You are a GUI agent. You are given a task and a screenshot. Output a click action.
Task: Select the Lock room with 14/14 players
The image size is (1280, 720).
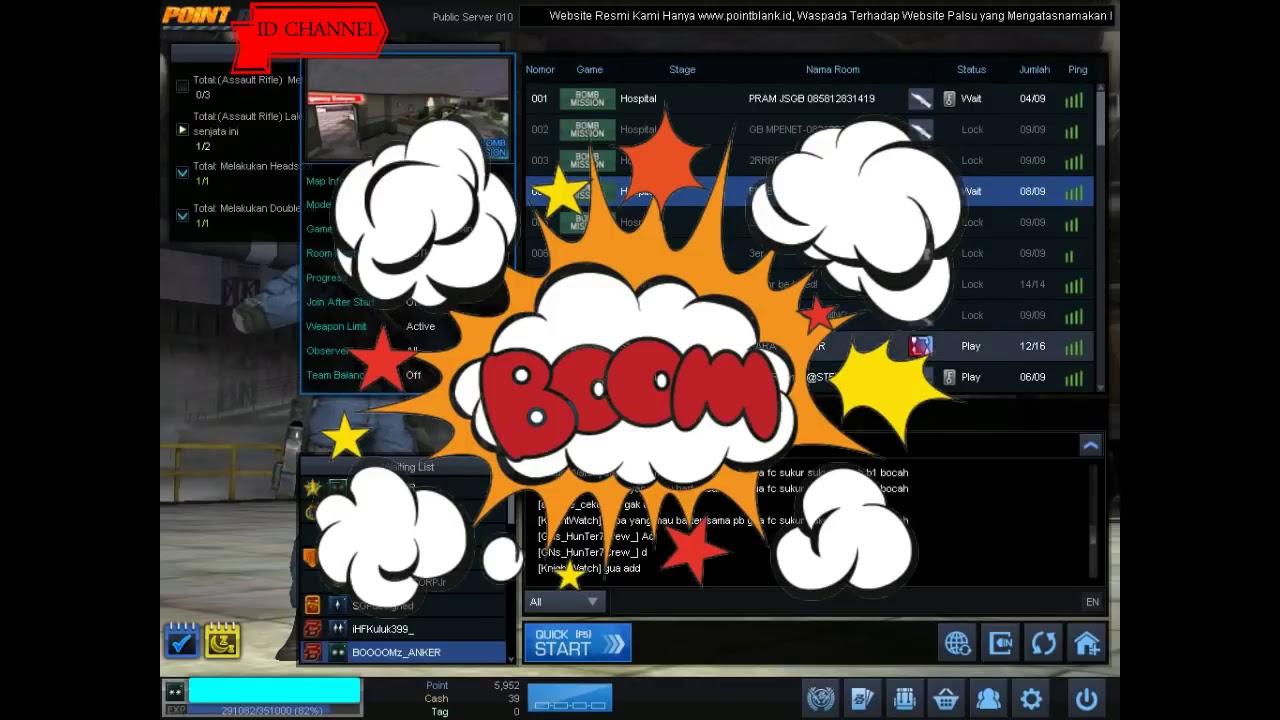coord(809,284)
